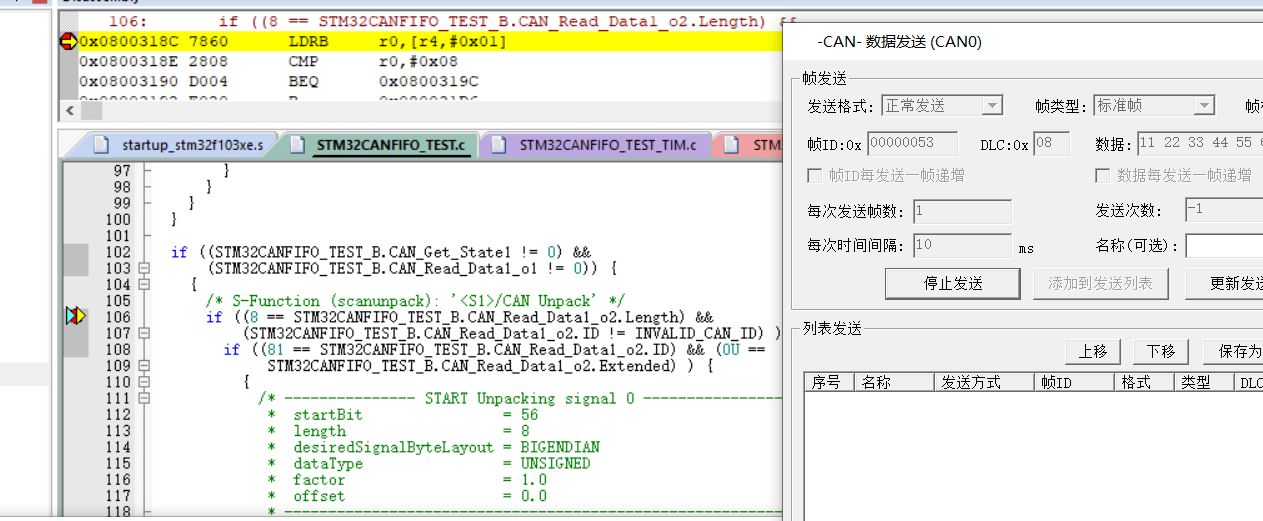Open the 发送格式 dropdown showing 正常发送
This screenshot has height=521, width=1263.
pyautogui.click(x=942, y=105)
